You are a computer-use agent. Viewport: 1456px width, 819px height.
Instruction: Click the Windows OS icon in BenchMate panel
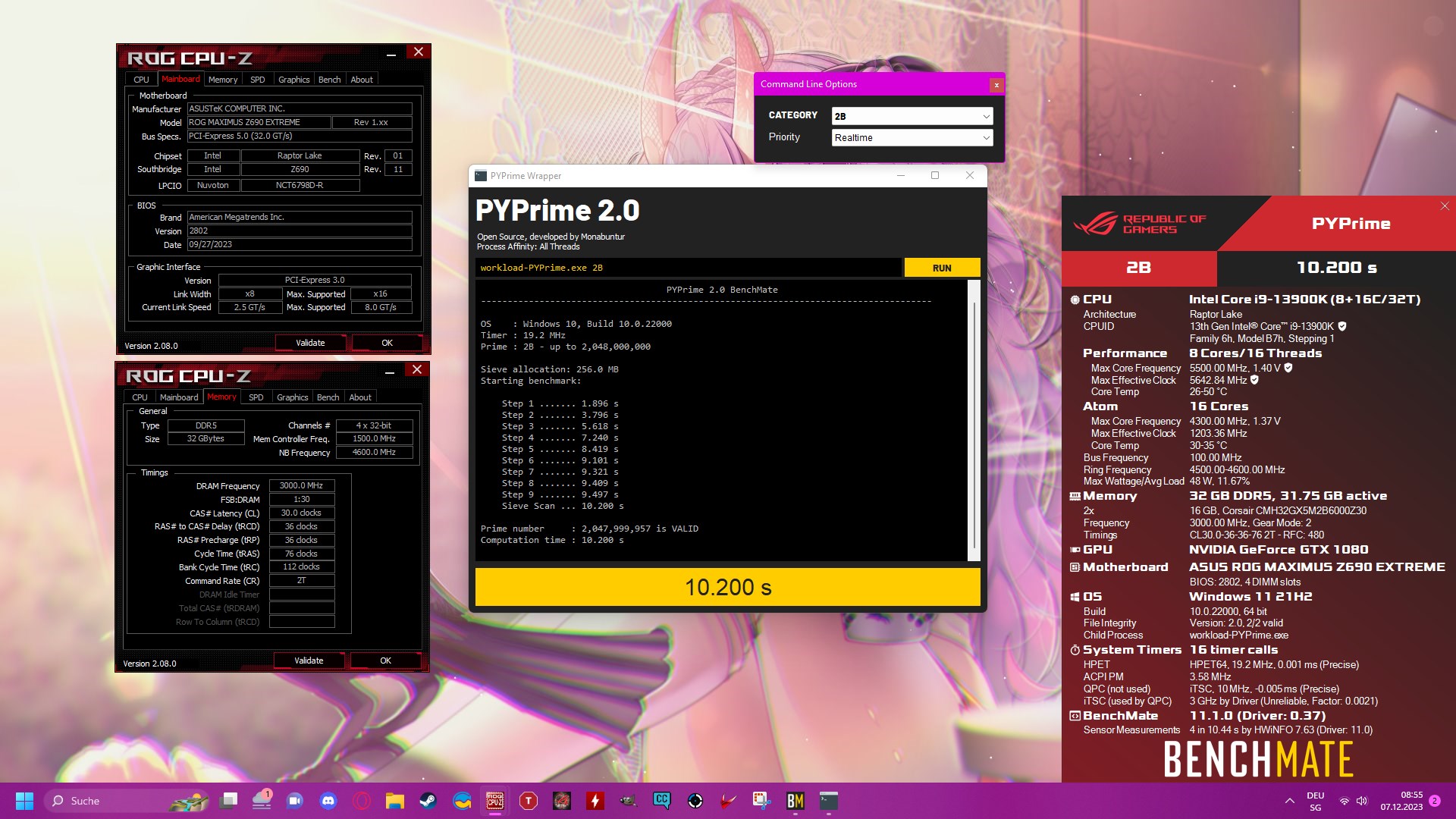pyautogui.click(x=1075, y=597)
